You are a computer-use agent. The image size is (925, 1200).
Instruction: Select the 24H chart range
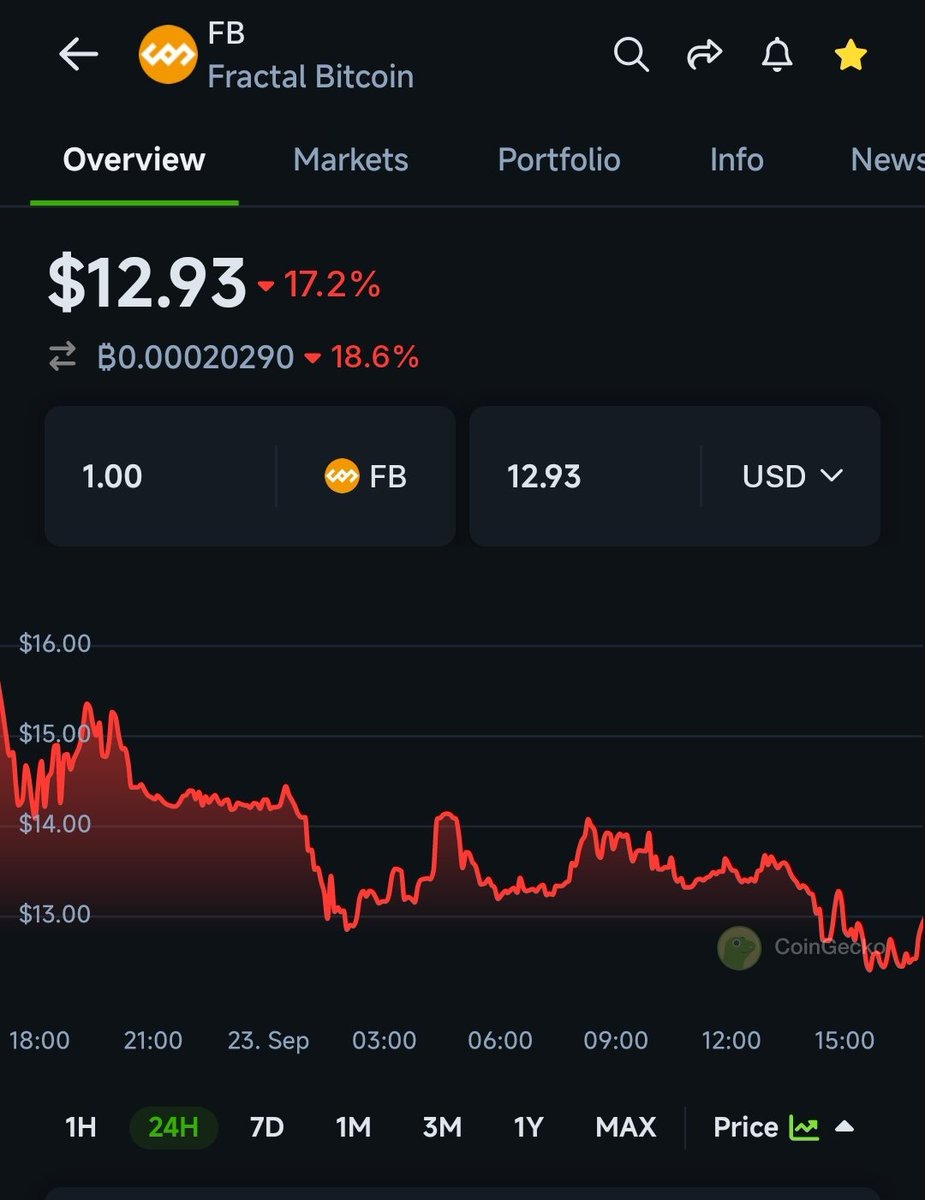tap(174, 1128)
